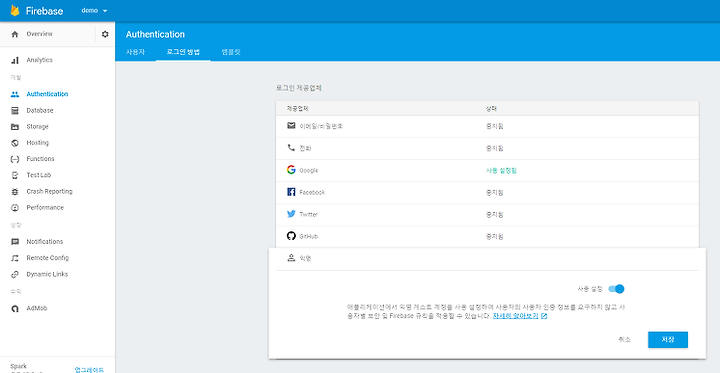The height and width of the screenshot is (373, 720).
Task: Click the Dynamic Links chain icon
Action: tap(15, 274)
